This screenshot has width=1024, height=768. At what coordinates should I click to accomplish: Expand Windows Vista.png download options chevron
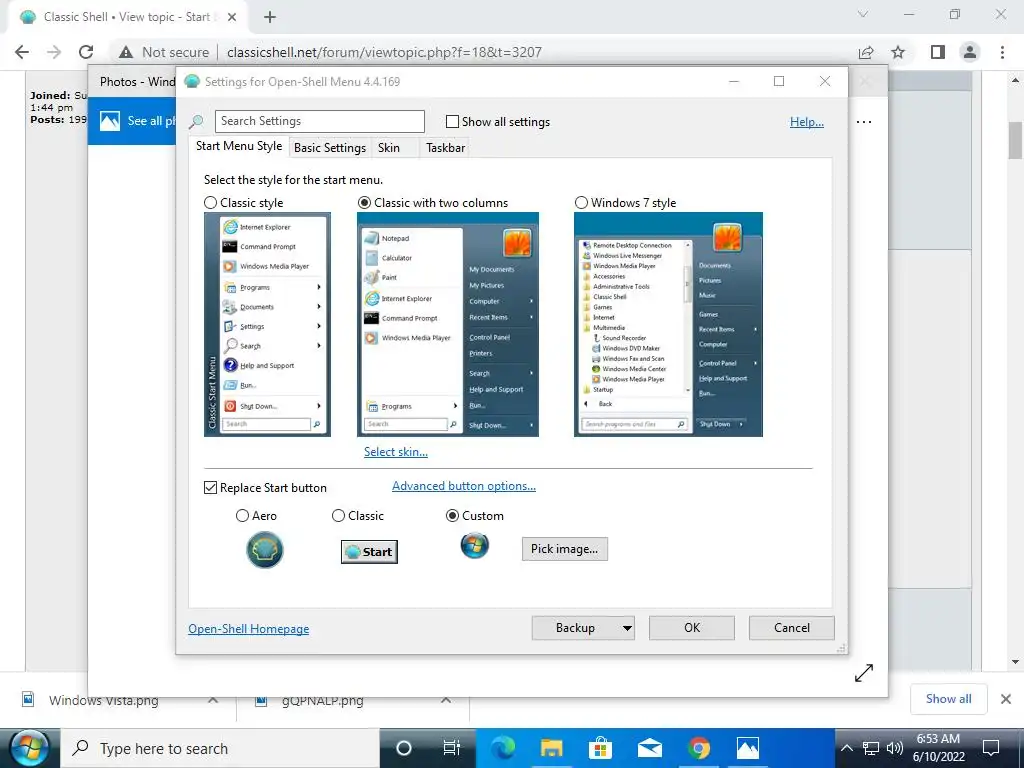[x=213, y=700]
